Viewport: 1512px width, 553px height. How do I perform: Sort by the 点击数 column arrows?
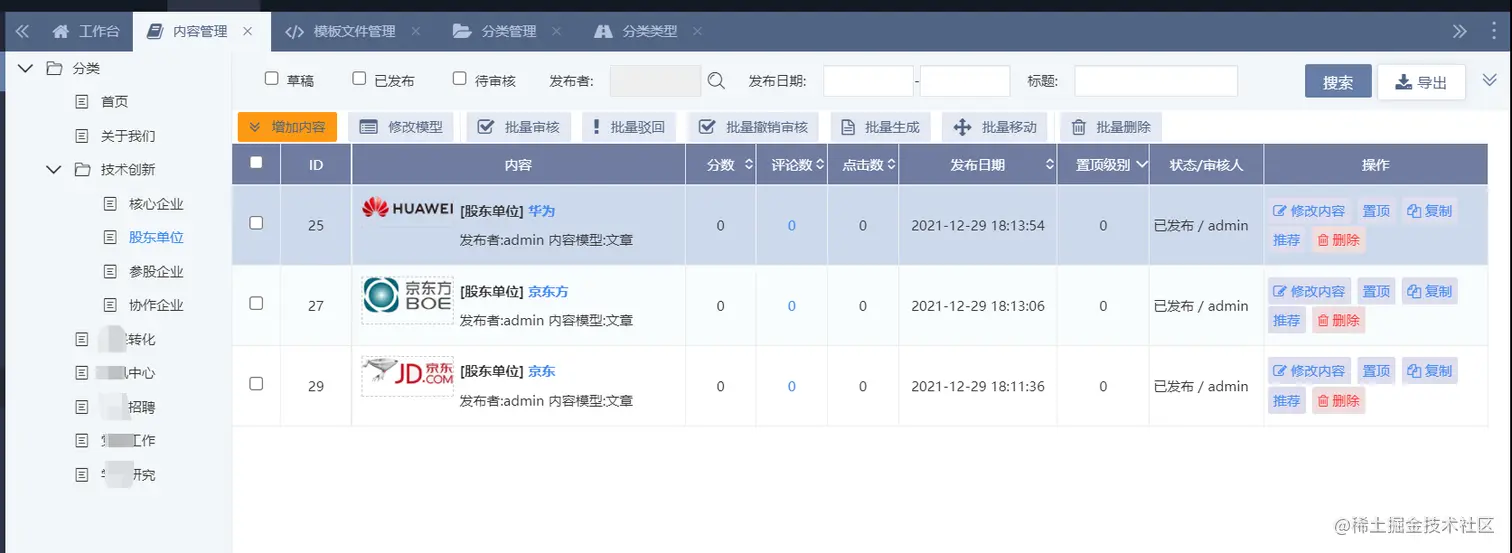891,165
